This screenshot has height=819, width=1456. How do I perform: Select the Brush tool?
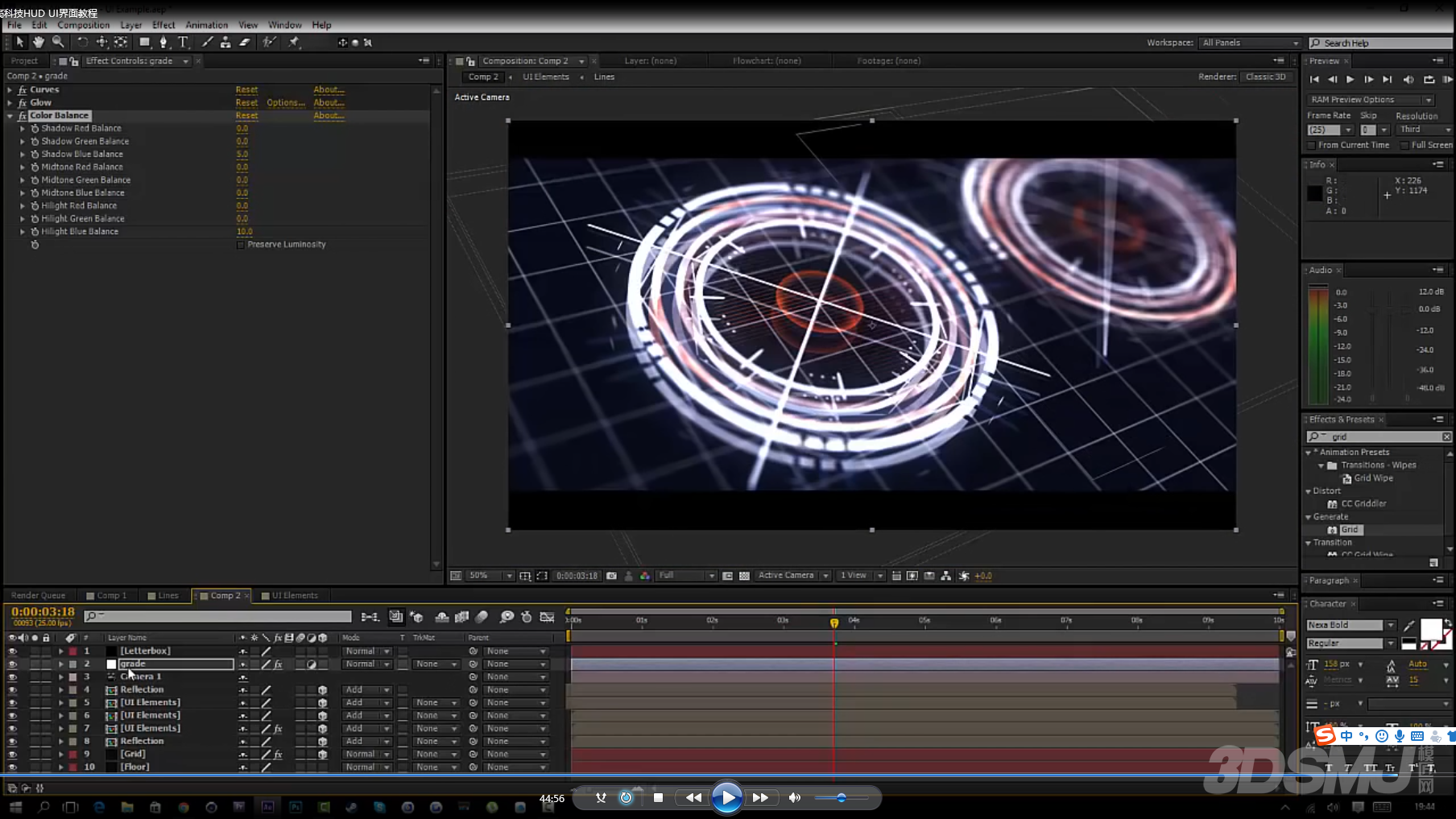207,42
